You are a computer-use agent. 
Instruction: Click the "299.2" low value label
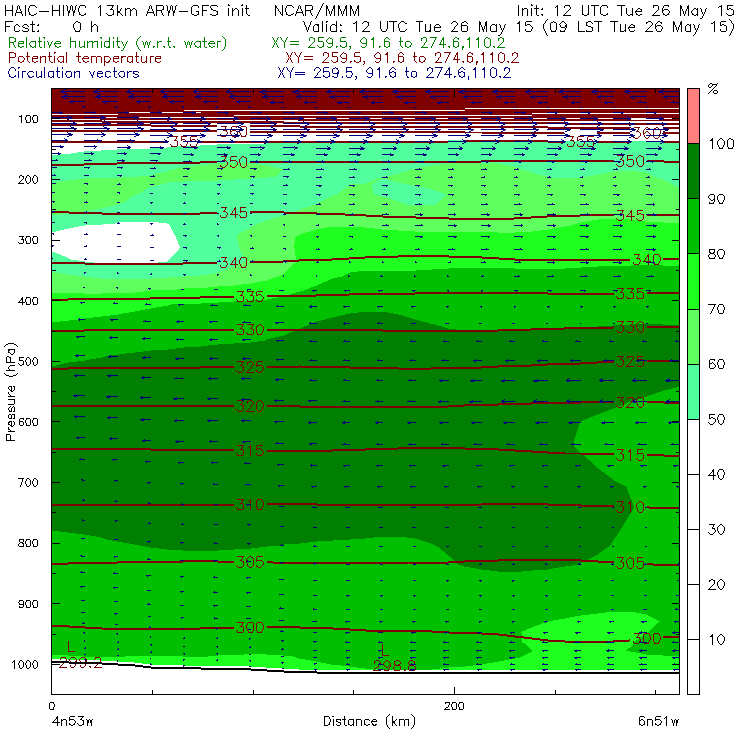(x=80, y=663)
